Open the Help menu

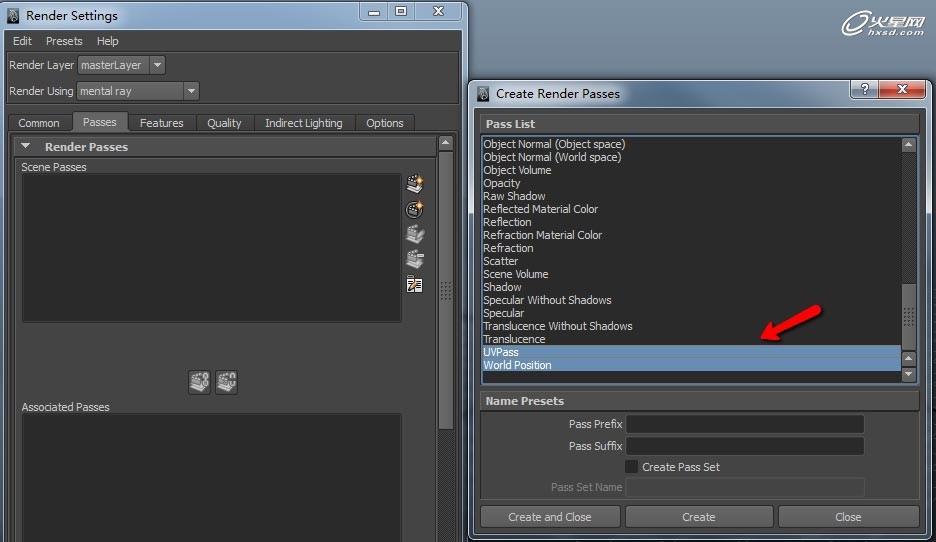(x=107, y=41)
